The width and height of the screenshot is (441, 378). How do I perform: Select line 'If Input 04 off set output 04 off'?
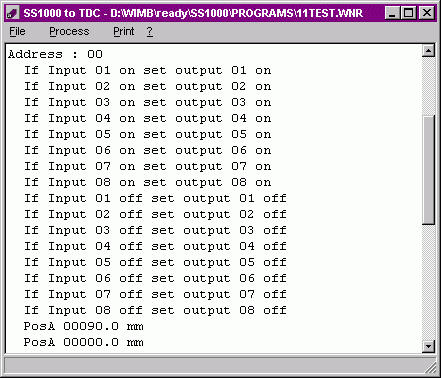click(x=155, y=246)
